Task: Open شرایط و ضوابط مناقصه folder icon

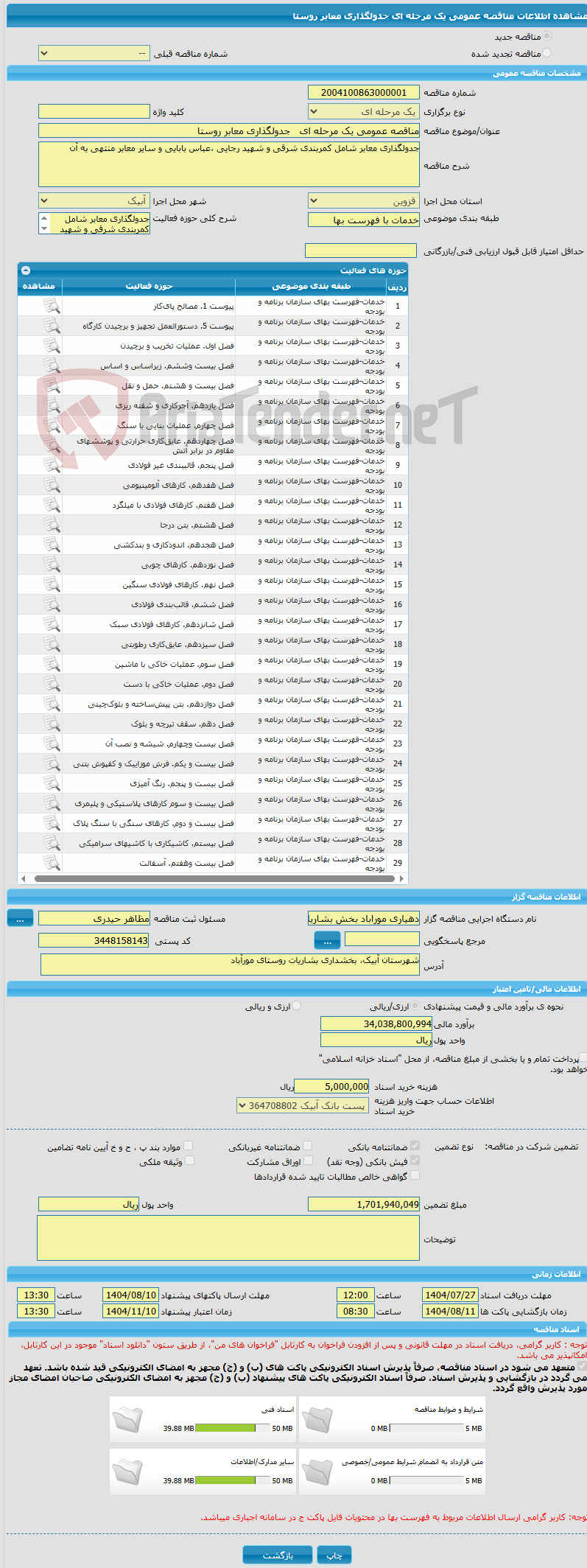Action: [317, 1419]
